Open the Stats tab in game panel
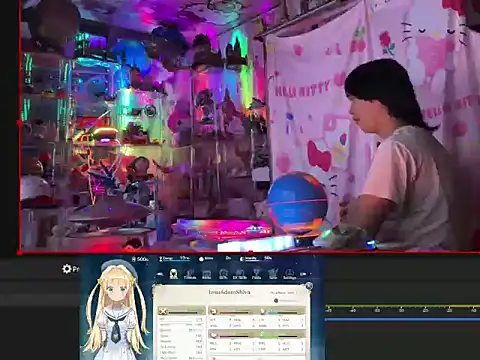Viewport: 480px width, 360px height. [x=173, y=274]
